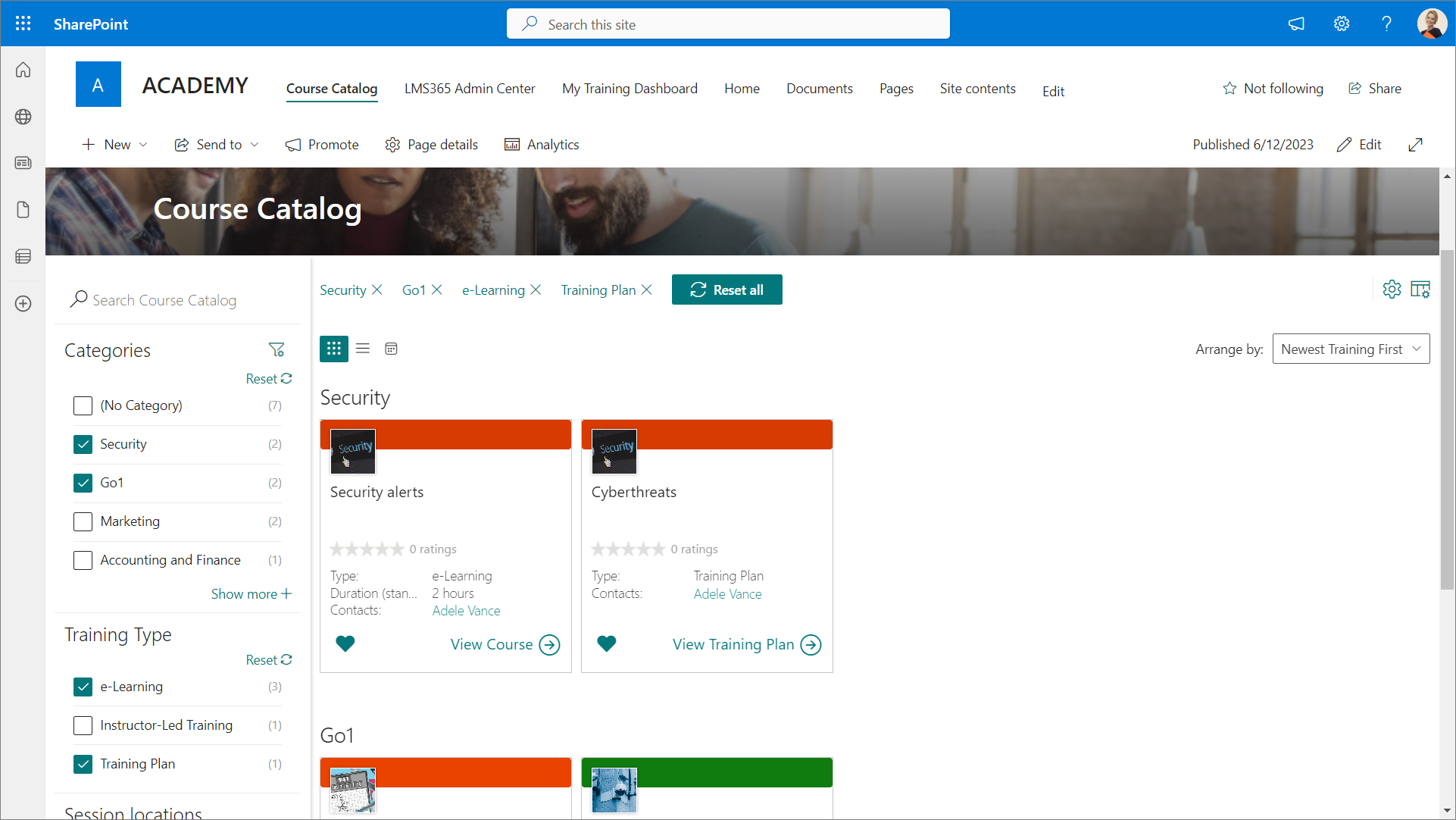The width and height of the screenshot is (1456, 820).
Task: Open the catalog settings gear icon
Action: point(1392,290)
